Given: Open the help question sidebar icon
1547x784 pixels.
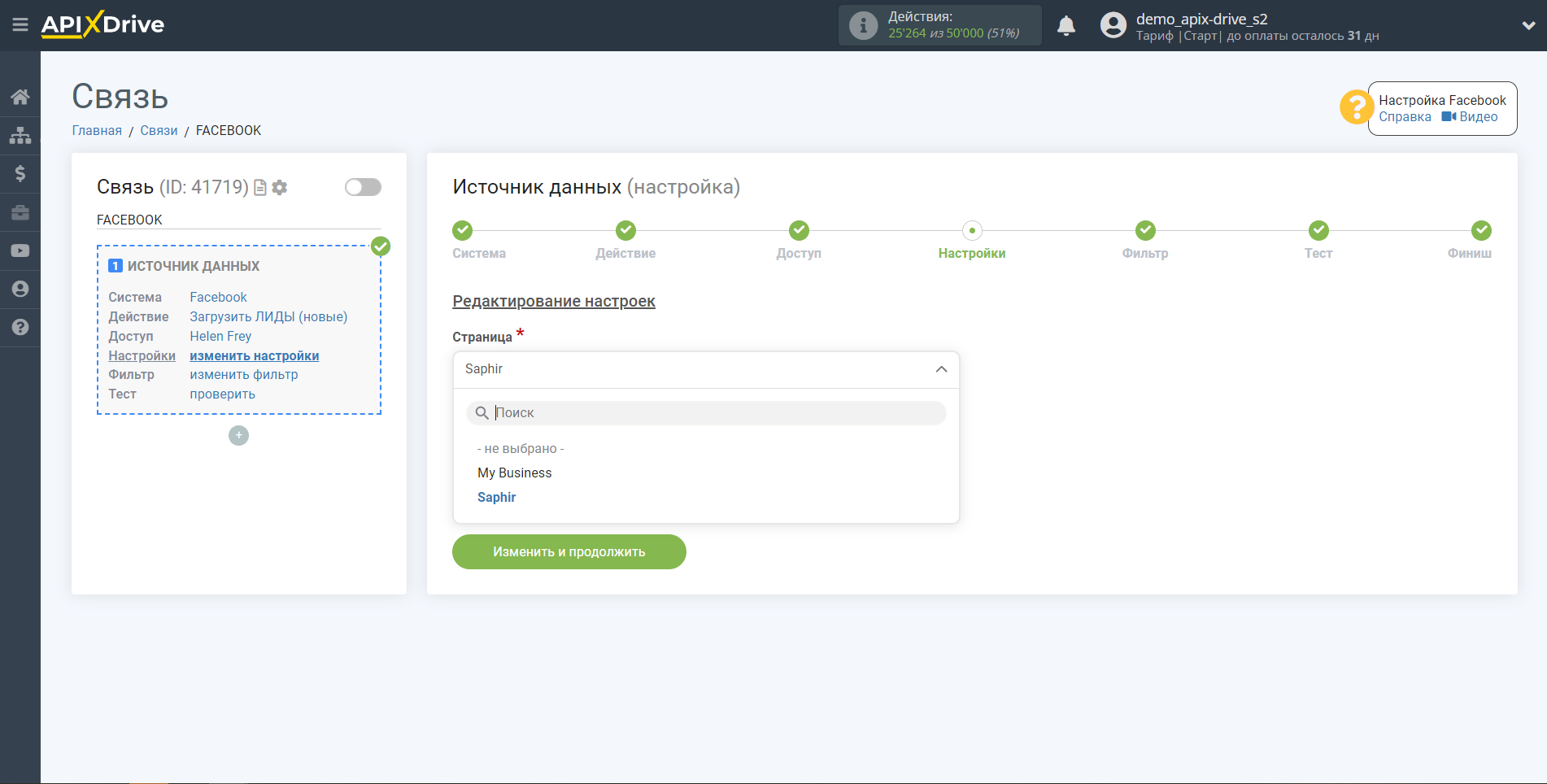Looking at the screenshot, I should click(x=20, y=327).
